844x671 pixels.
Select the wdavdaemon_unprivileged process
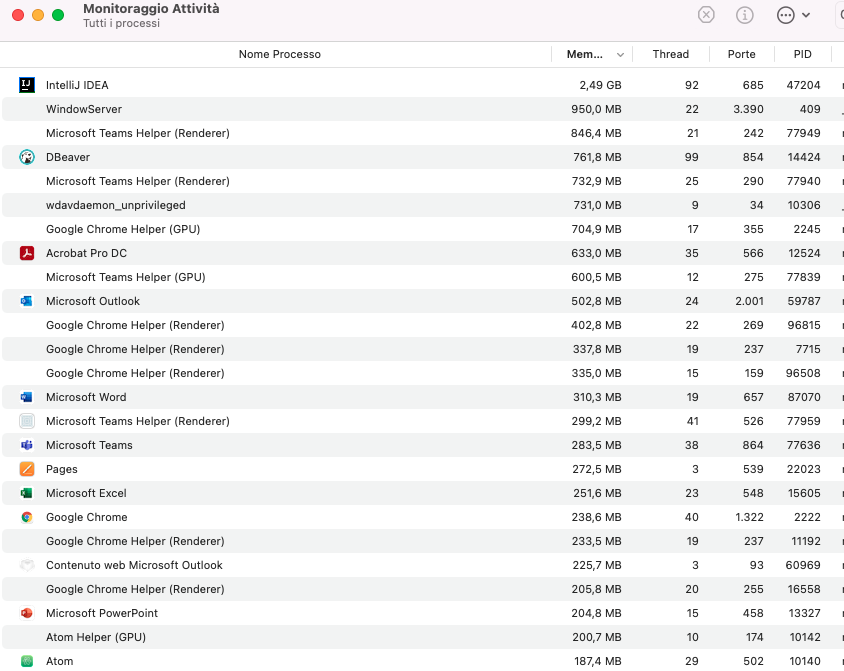tap(422, 205)
